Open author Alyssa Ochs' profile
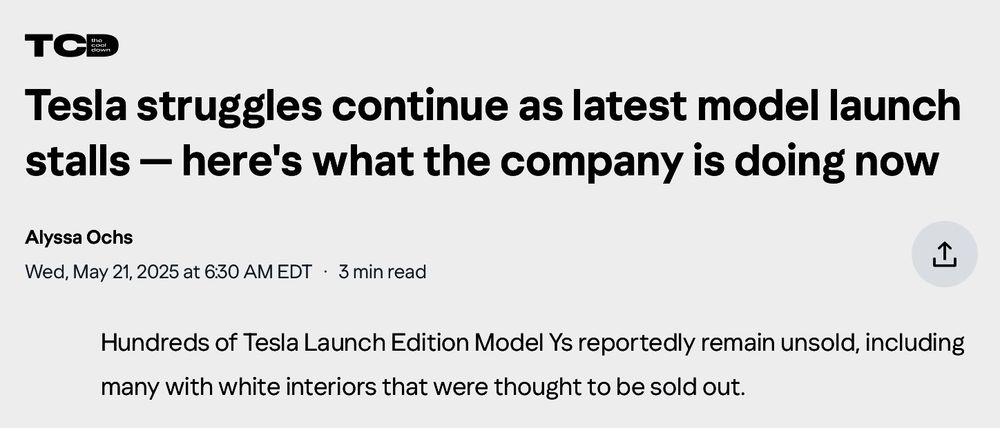 78,237
